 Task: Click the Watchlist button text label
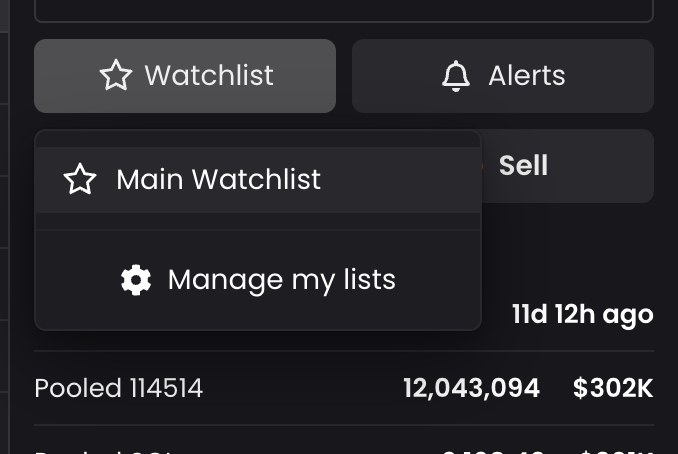pyautogui.click(x=208, y=76)
